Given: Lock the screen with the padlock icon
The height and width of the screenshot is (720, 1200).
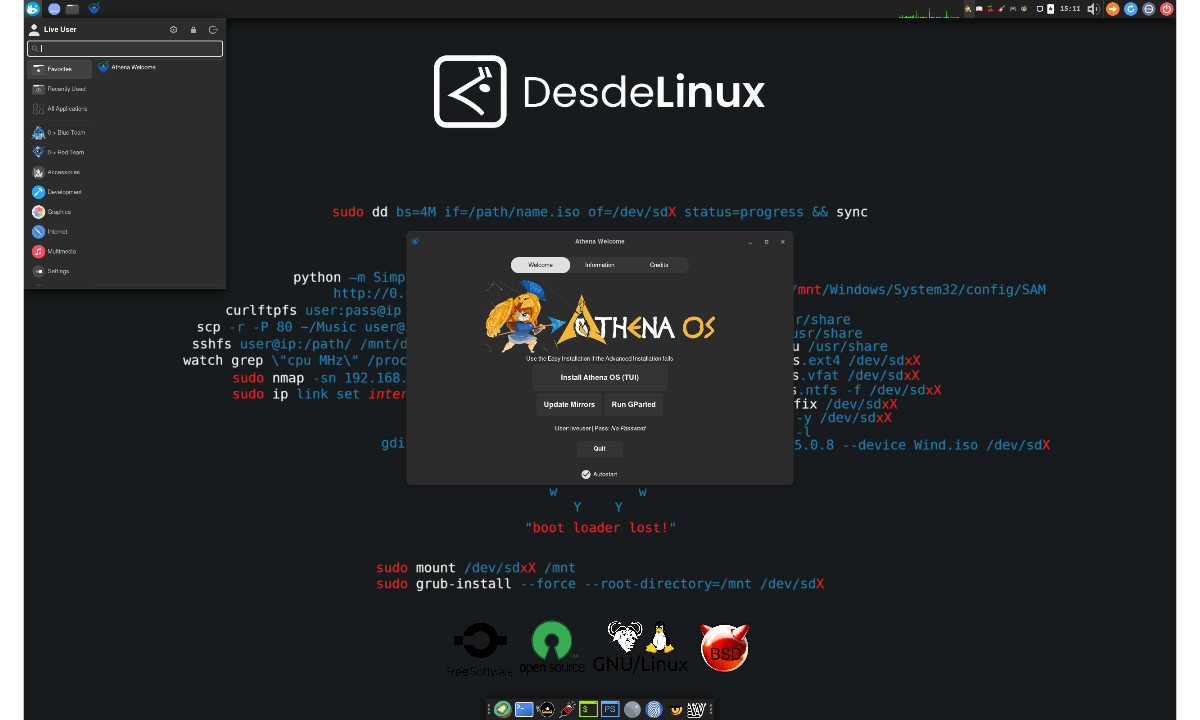Looking at the screenshot, I should (x=193, y=30).
